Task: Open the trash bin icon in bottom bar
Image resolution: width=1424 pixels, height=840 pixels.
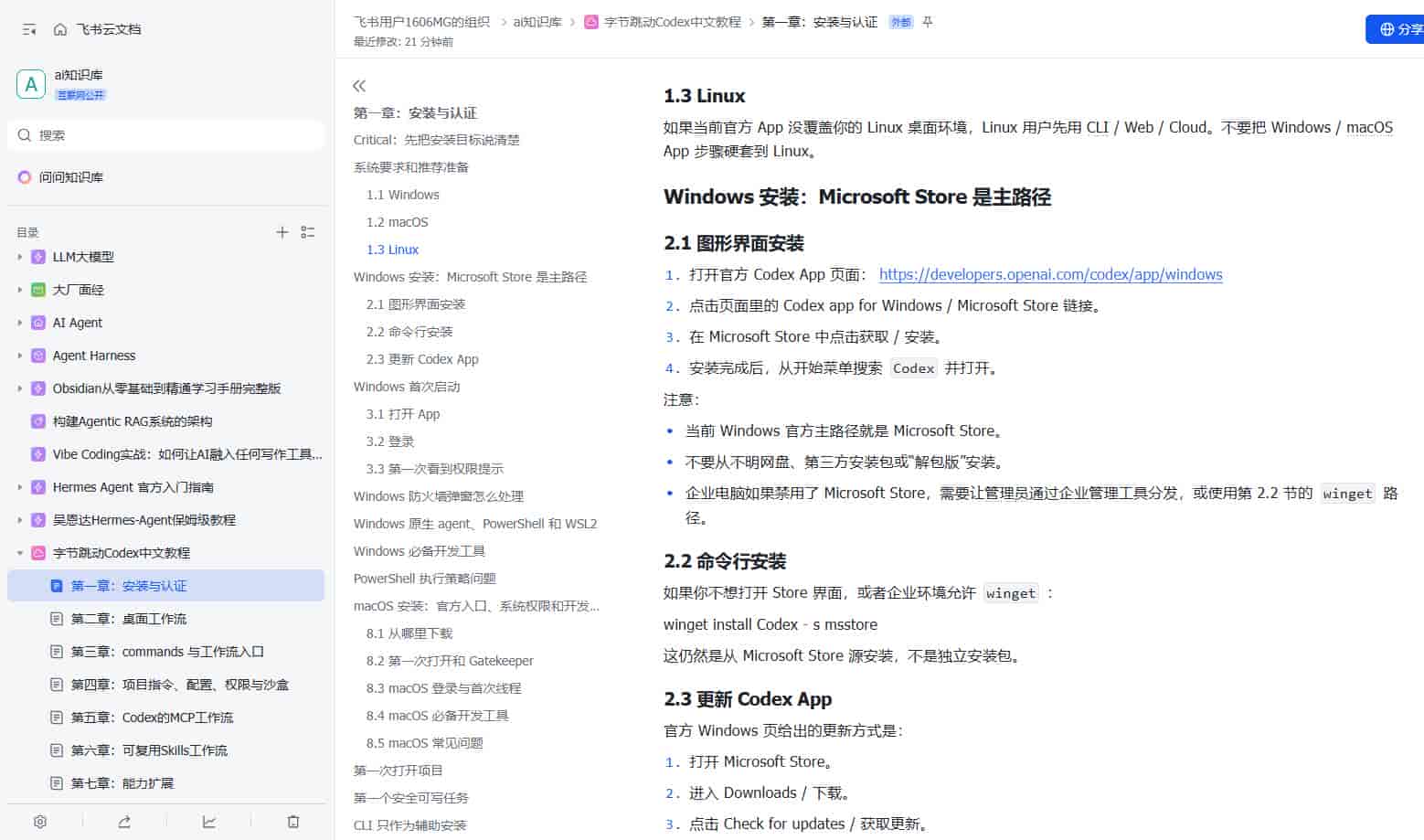Action: (x=293, y=822)
